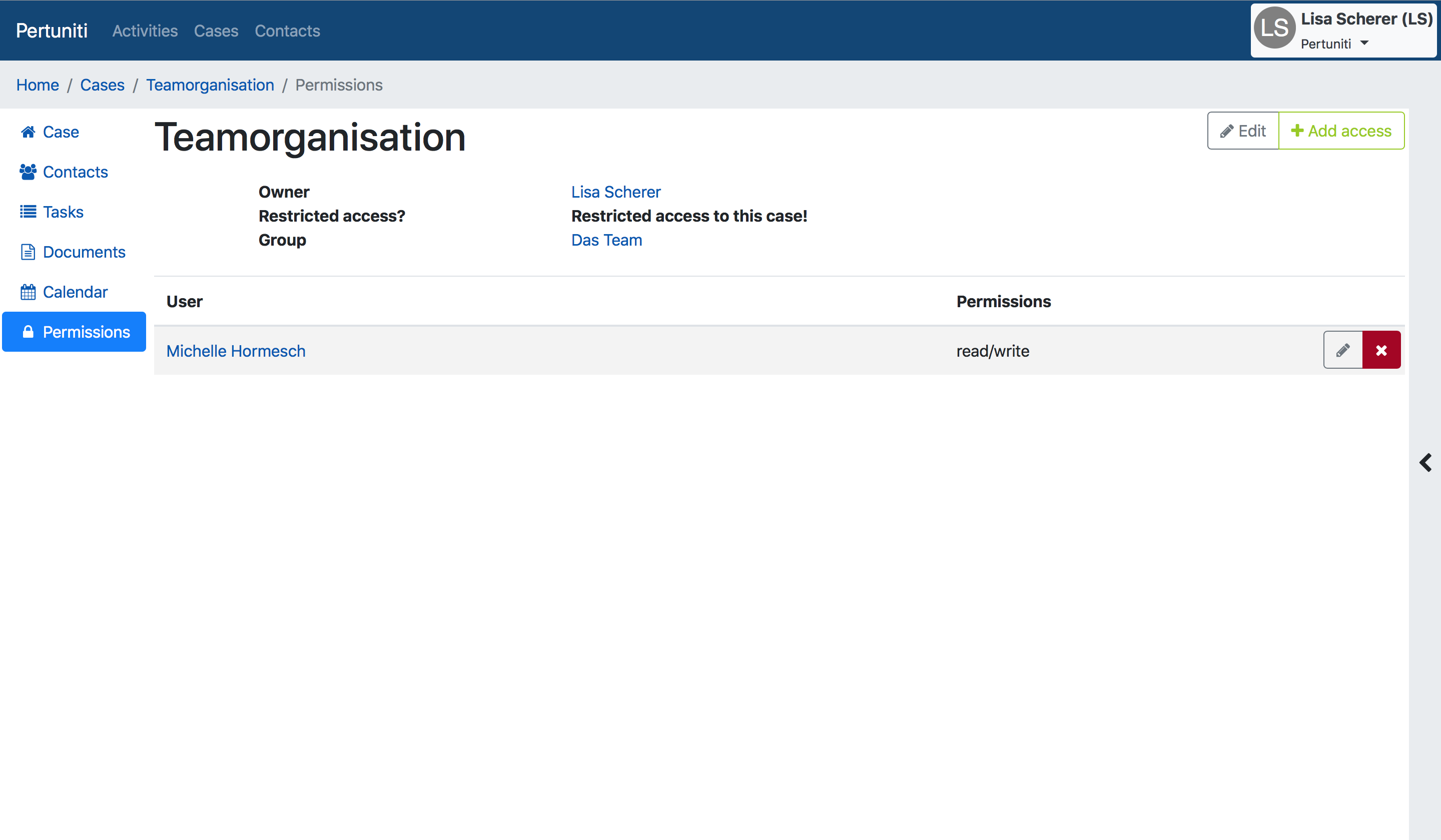This screenshot has width=1441, height=840.
Task: Click the Group label
Action: 282,240
